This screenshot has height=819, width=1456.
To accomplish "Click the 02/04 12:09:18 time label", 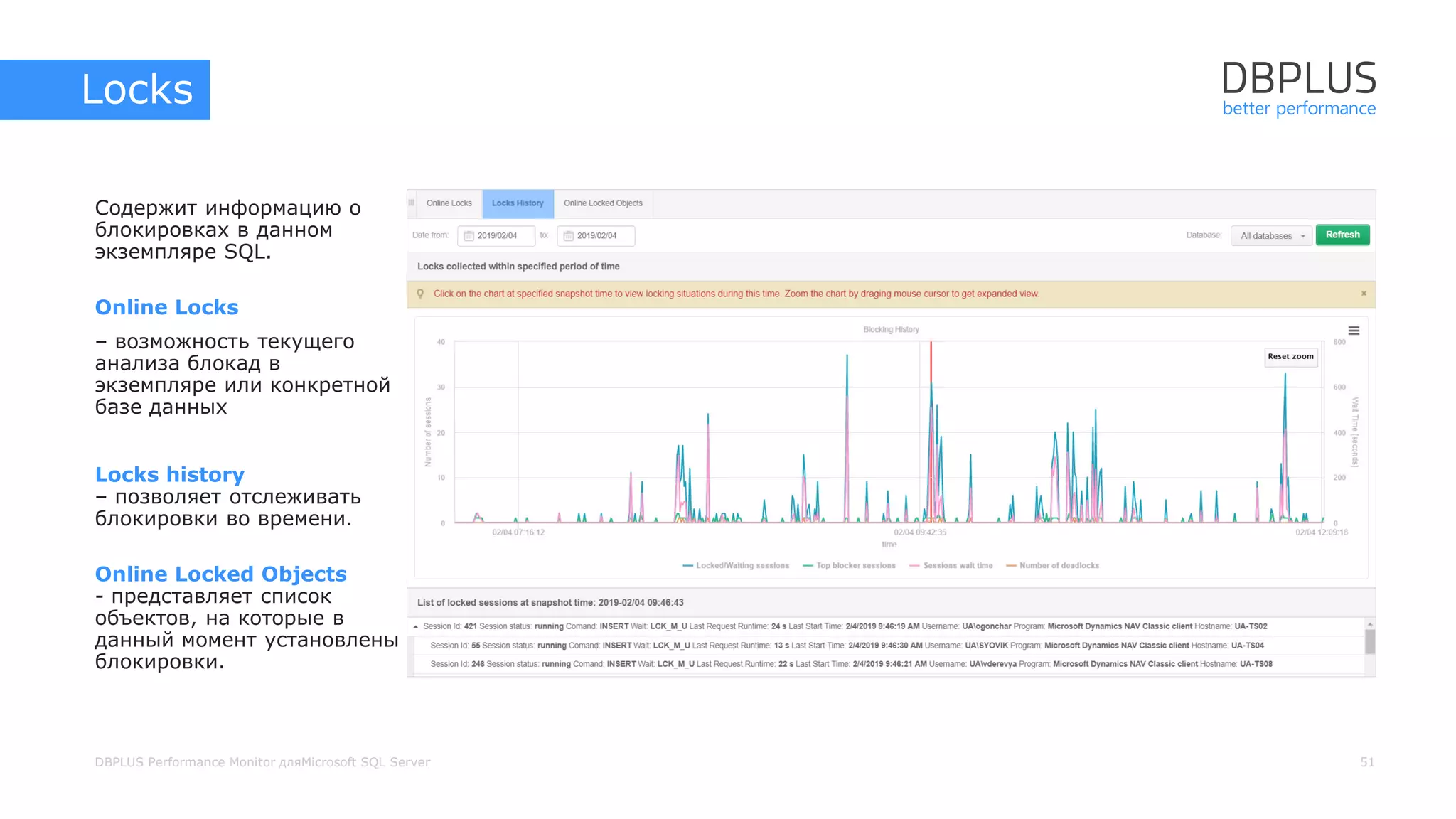I will [x=1321, y=532].
